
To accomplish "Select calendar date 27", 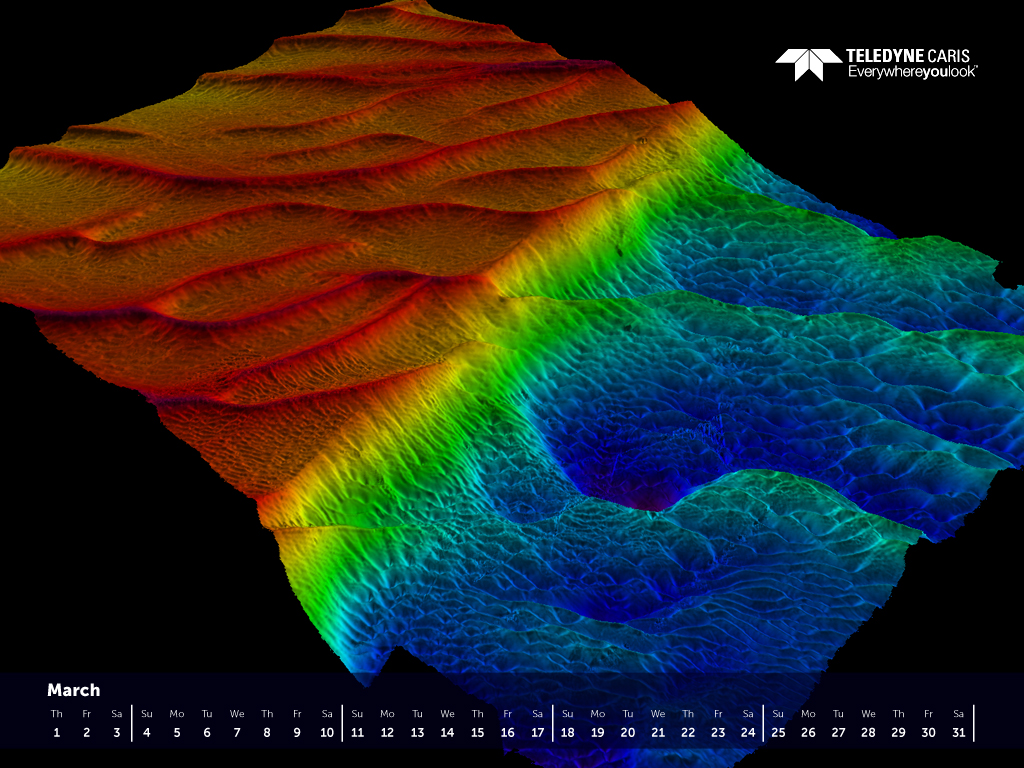I will [x=839, y=733].
